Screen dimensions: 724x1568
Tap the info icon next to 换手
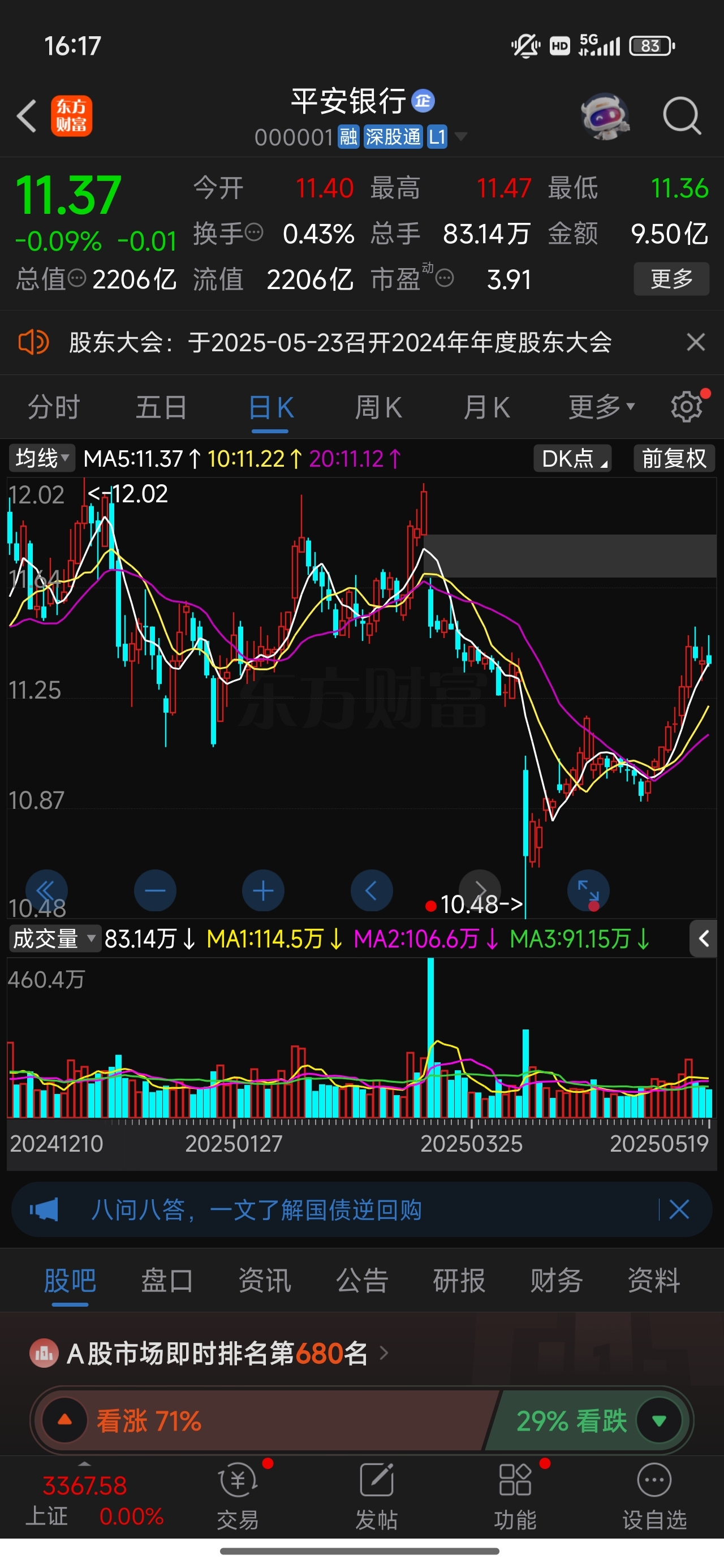254,232
